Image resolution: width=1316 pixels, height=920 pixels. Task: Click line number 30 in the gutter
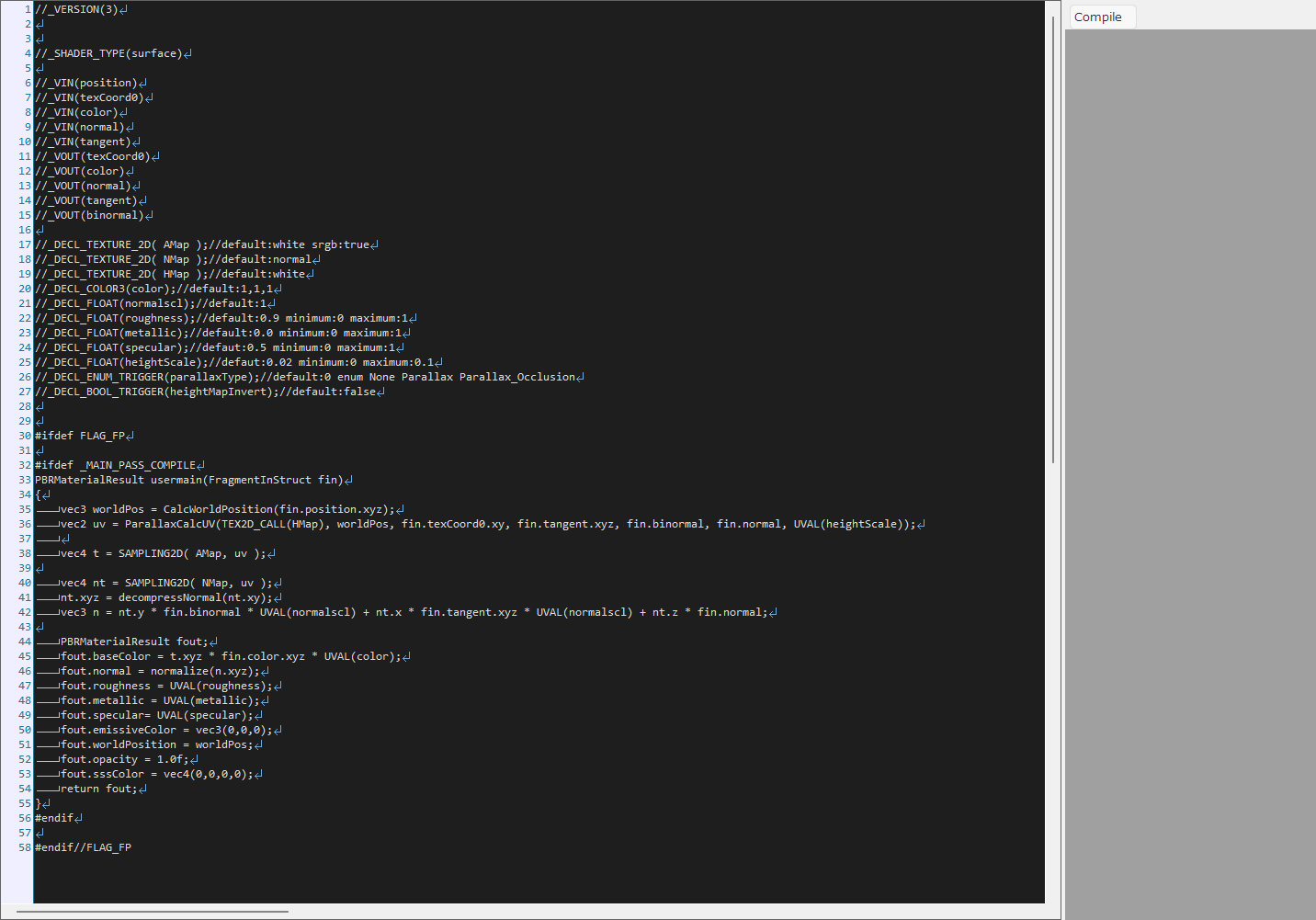(x=24, y=436)
